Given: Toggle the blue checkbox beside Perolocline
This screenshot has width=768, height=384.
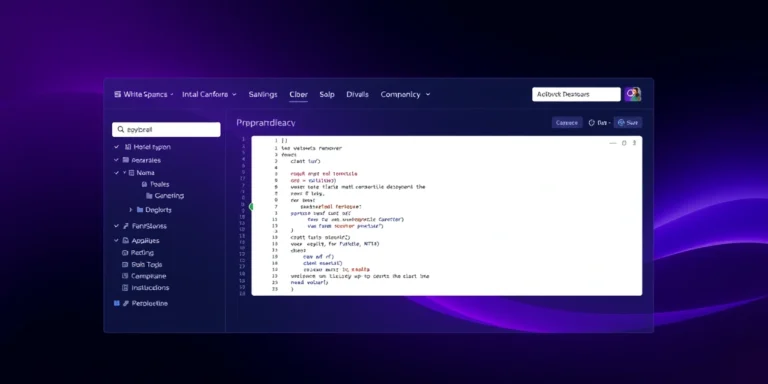Looking at the screenshot, I should tap(117, 304).
